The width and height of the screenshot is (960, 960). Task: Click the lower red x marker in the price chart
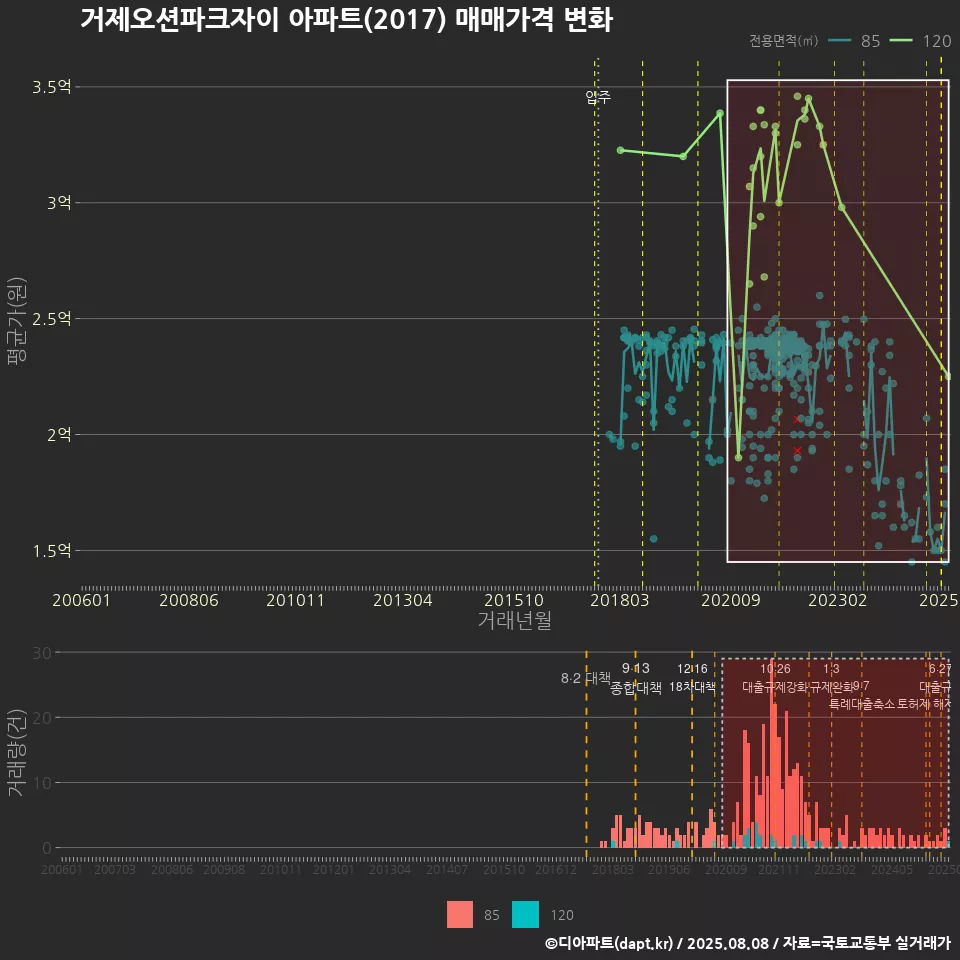point(797,451)
